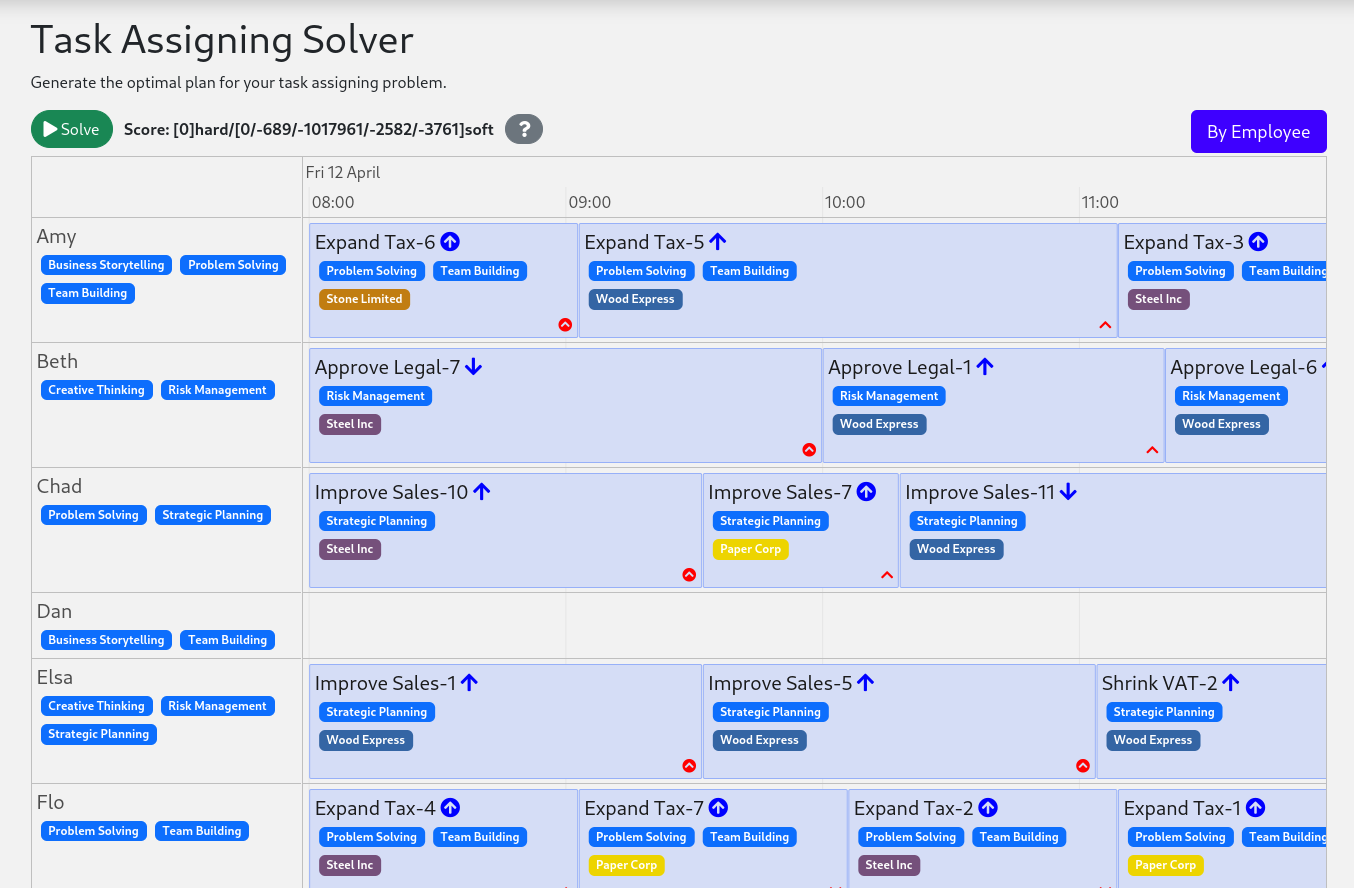This screenshot has height=888, width=1354.
Task: Click Wood Express badge on Expand Tax-5
Action: pyautogui.click(x=636, y=299)
